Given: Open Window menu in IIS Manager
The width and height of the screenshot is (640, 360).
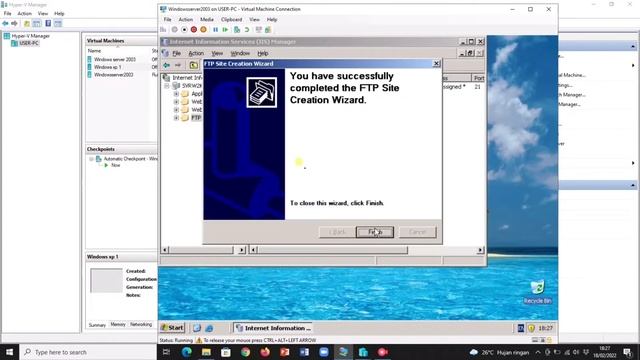Looking at the screenshot, I should click(240, 53).
